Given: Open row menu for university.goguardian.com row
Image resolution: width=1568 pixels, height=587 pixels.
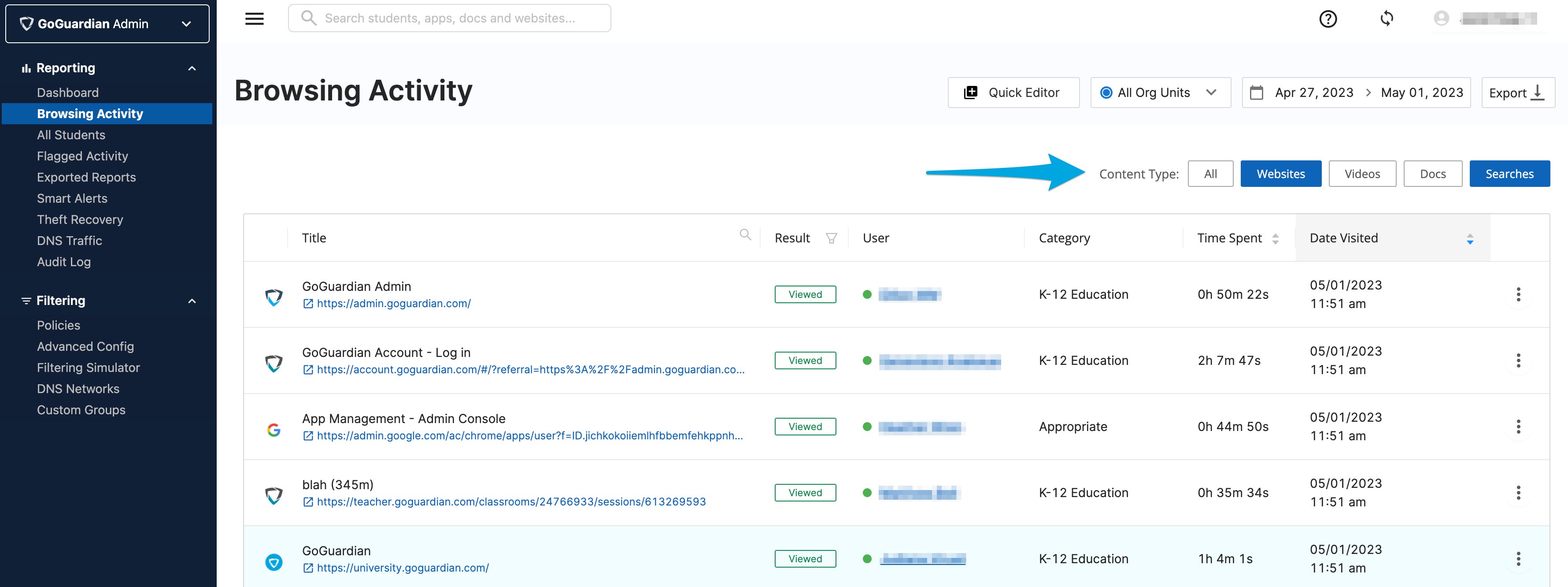Looking at the screenshot, I should [1518, 559].
